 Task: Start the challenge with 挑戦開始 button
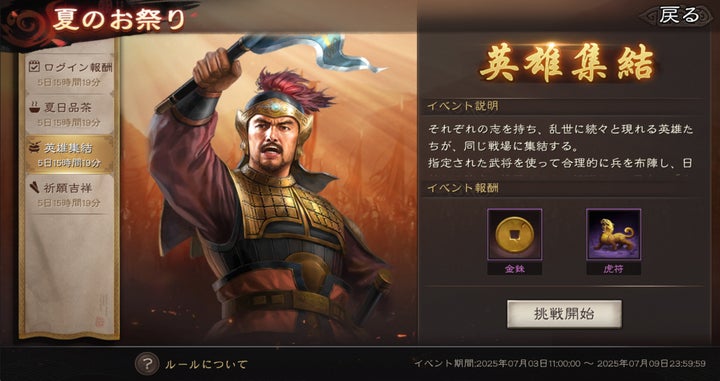coord(564,314)
